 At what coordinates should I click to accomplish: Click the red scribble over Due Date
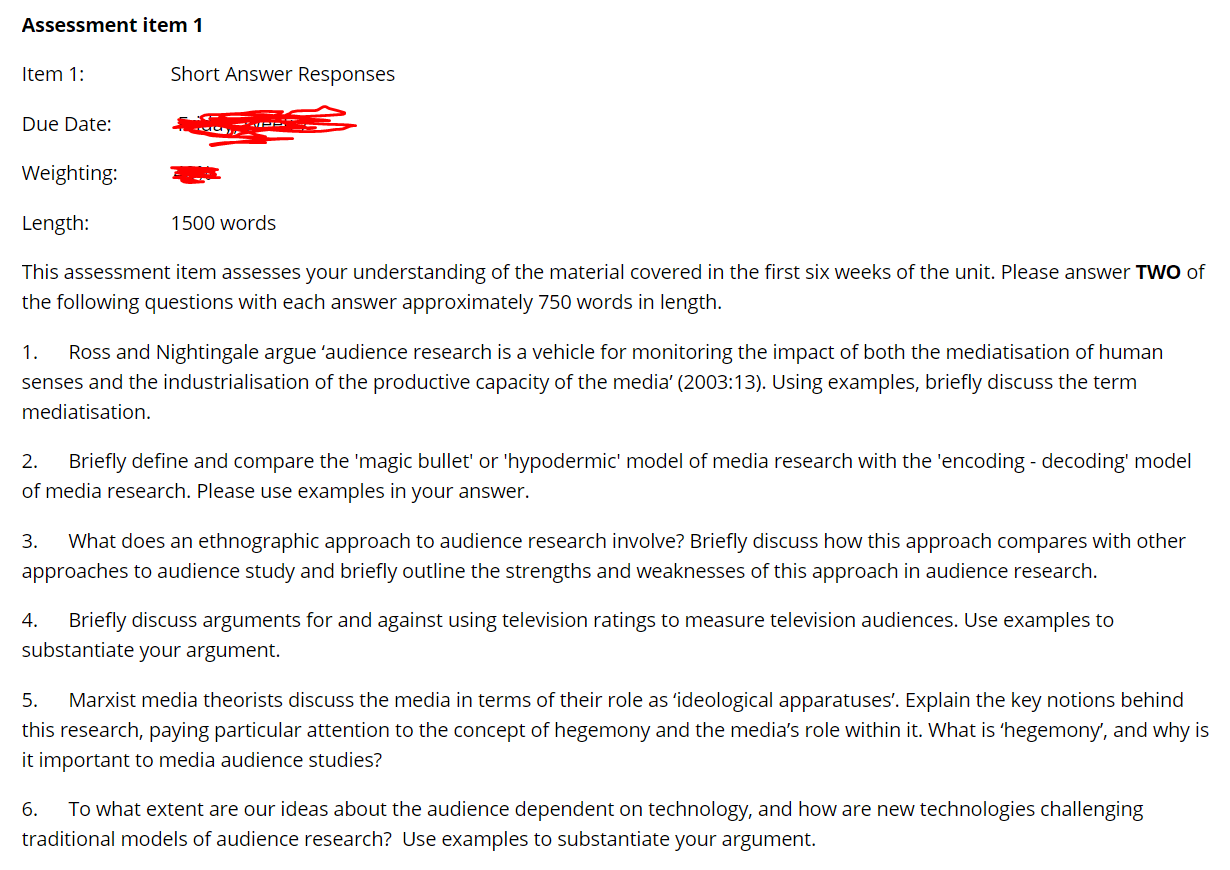(263, 125)
